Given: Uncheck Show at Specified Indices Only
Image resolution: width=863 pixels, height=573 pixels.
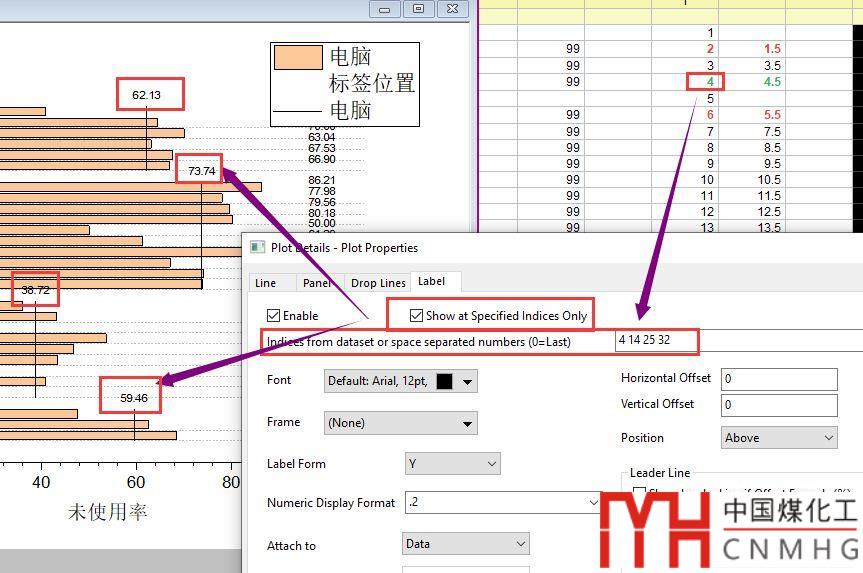Looking at the screenshot, I should 417,316.
